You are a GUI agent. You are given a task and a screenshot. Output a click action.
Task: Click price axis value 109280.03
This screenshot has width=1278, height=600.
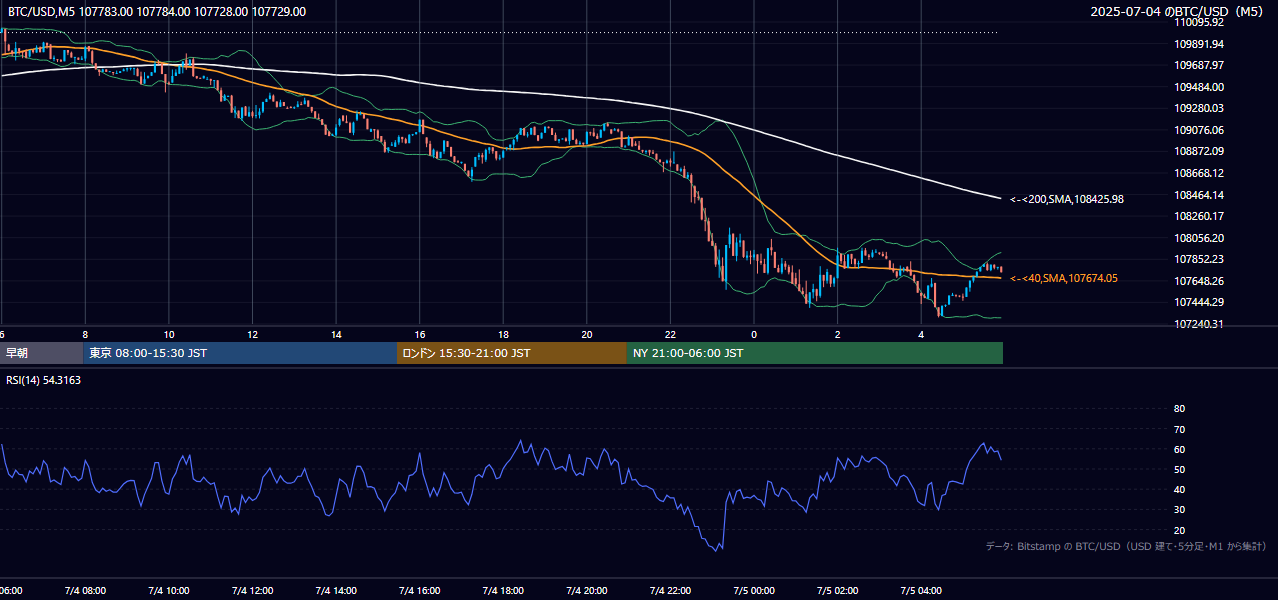[1199, 108]
